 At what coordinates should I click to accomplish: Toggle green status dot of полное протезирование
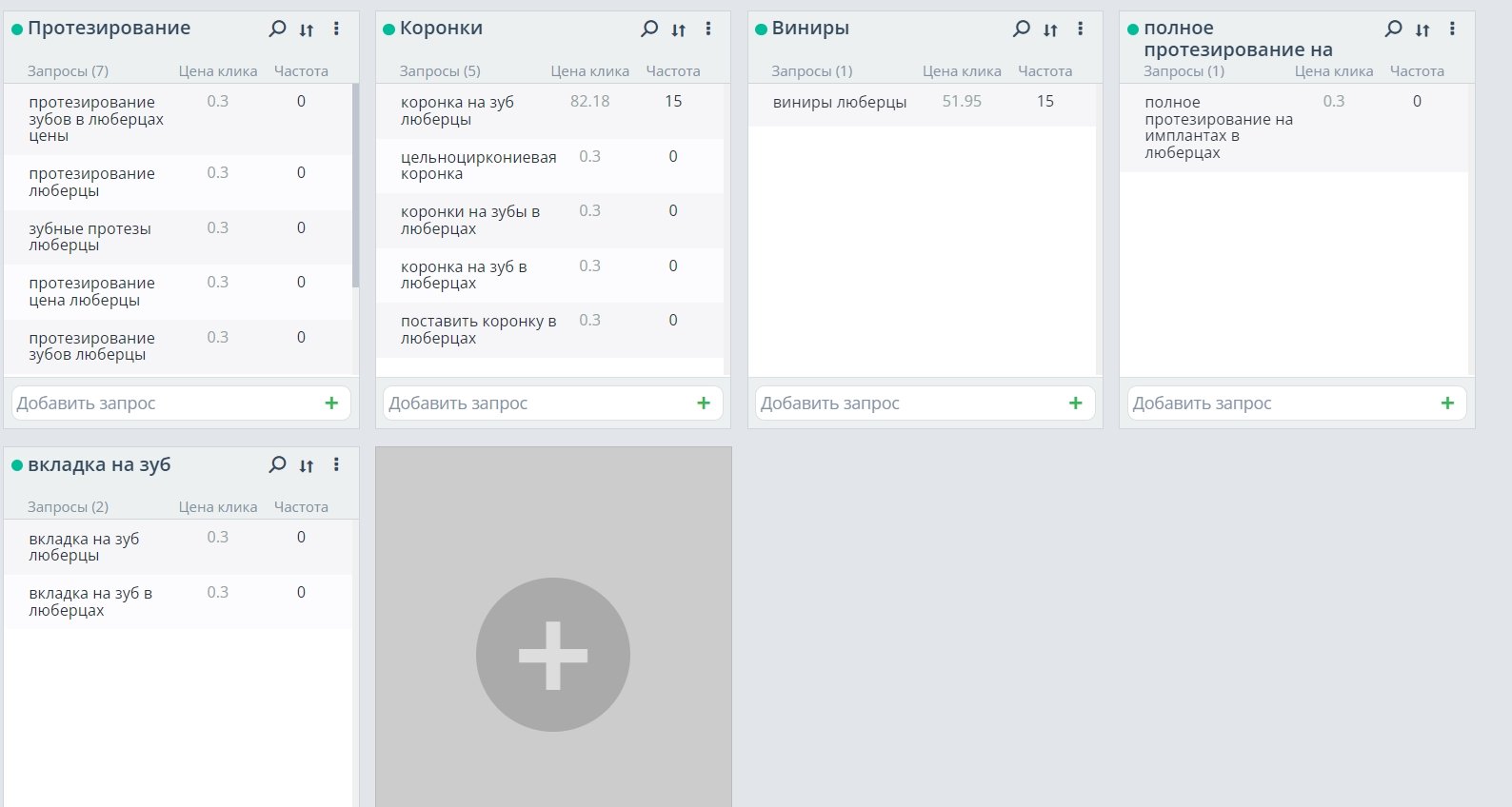[x=1133, y=30]
